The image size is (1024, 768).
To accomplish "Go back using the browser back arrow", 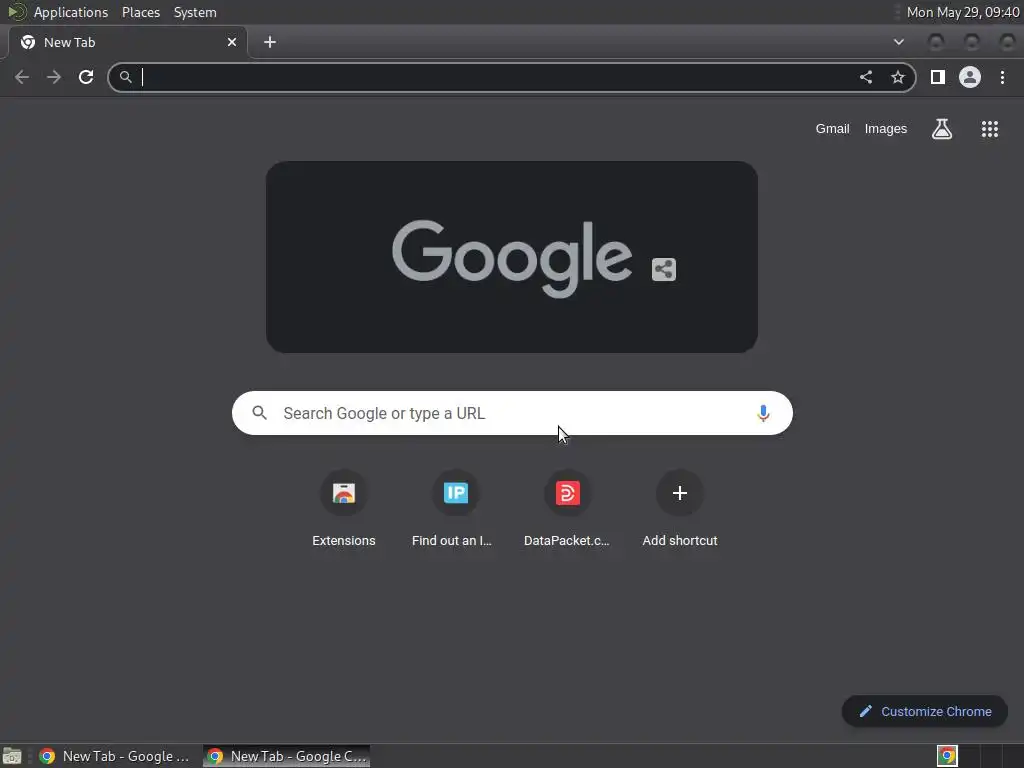I will click(x=22, y=77).
